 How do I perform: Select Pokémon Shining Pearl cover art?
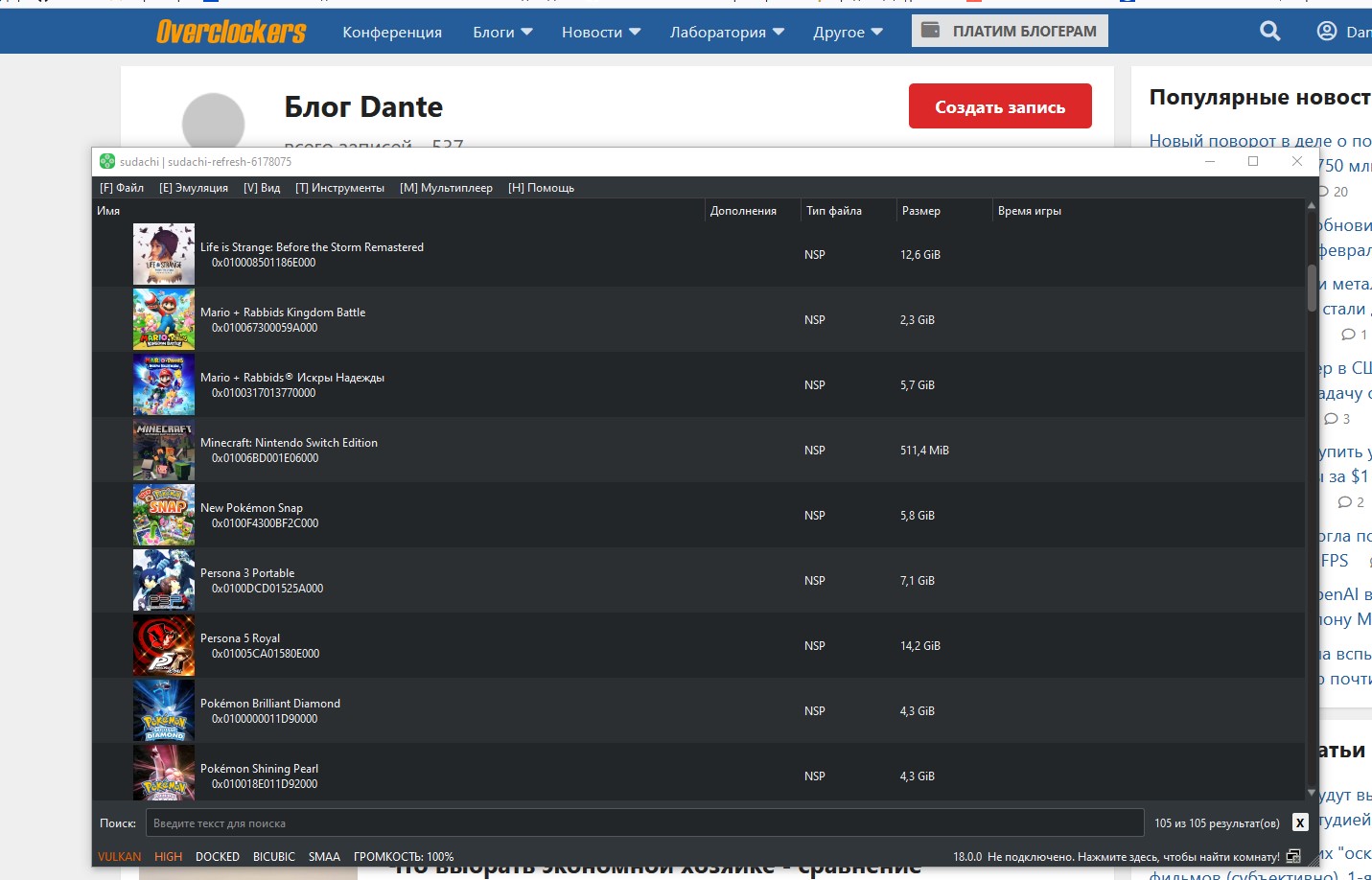pyautogui.click(x=164, y=773)
